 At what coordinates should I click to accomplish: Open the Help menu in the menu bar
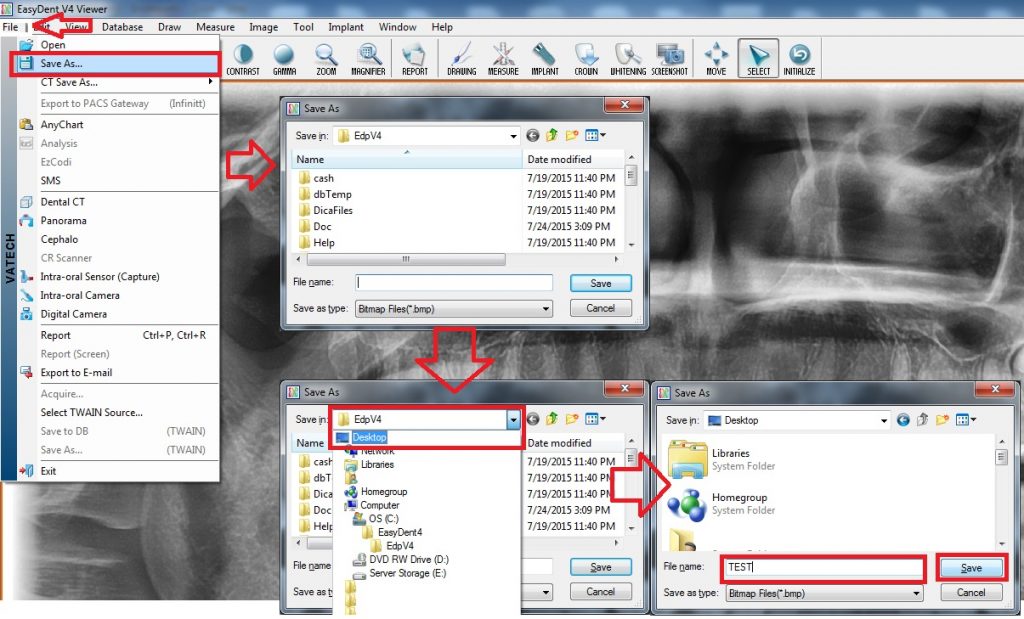(441, 27)
